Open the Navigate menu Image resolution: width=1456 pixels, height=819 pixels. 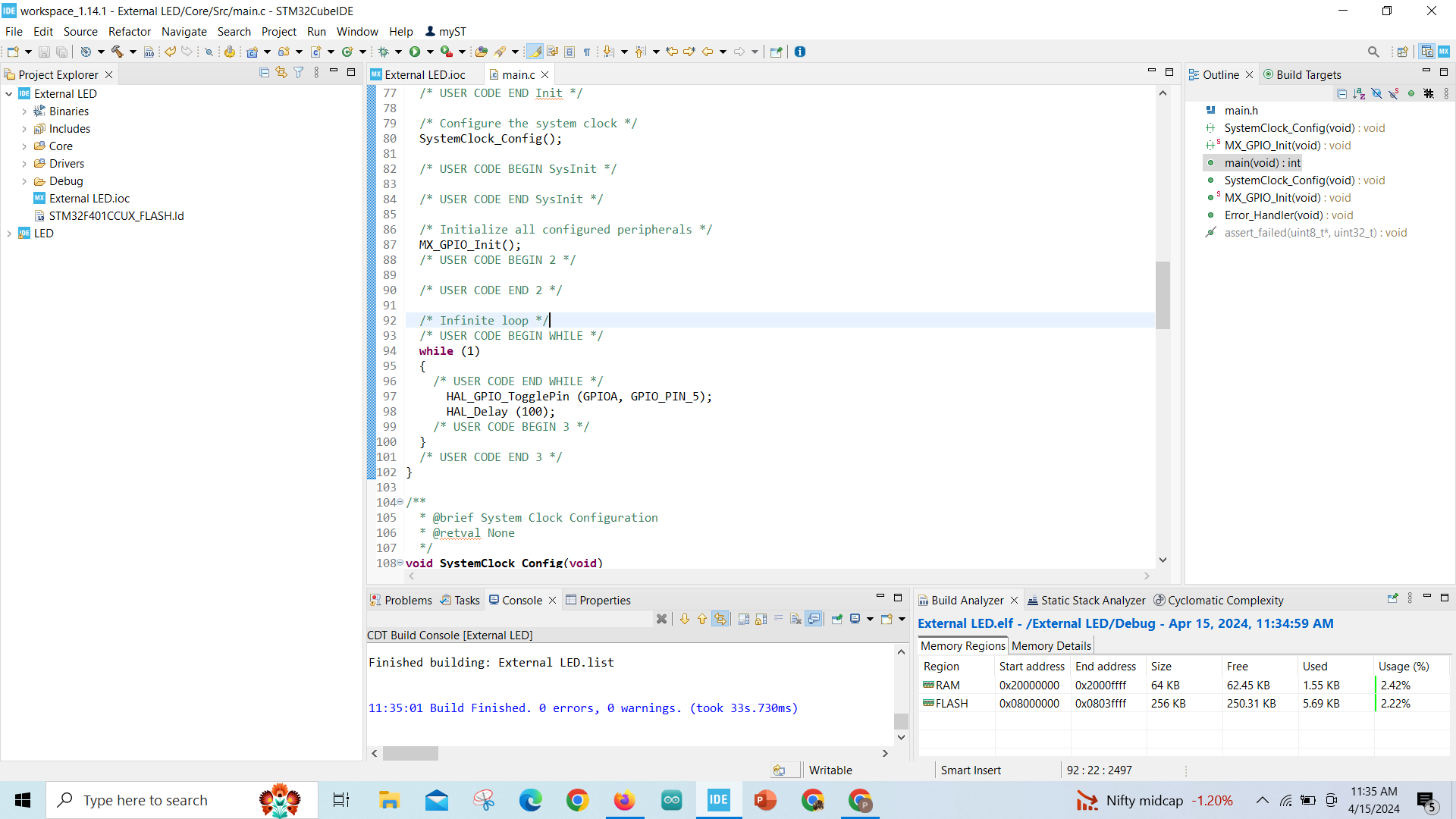(x=184, y=31)
